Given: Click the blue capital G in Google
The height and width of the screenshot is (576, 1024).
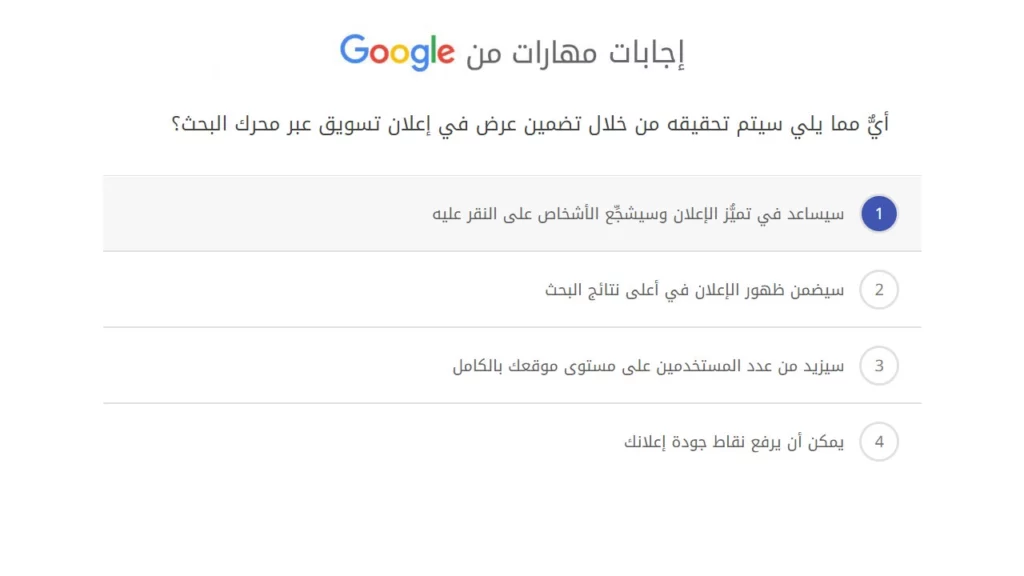Looking at the screenshot, I should pyautogui.click(x=352, y=52).
